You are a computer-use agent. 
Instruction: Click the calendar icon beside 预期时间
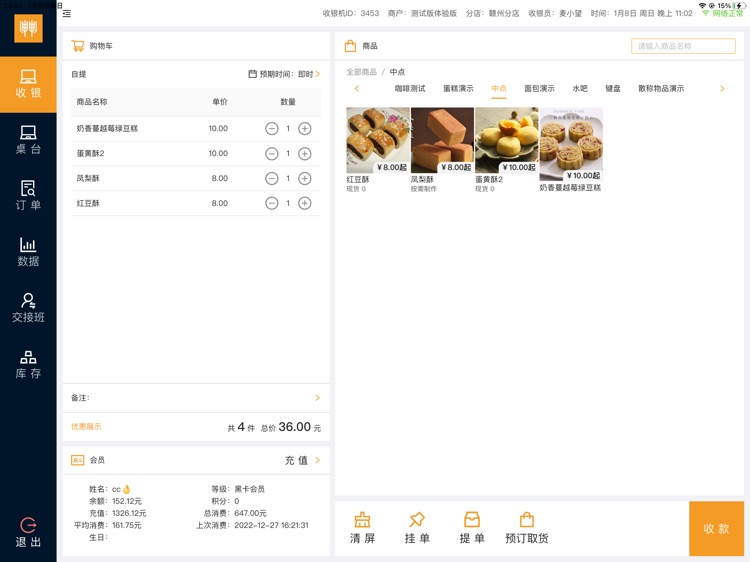(x=253, y=74)
